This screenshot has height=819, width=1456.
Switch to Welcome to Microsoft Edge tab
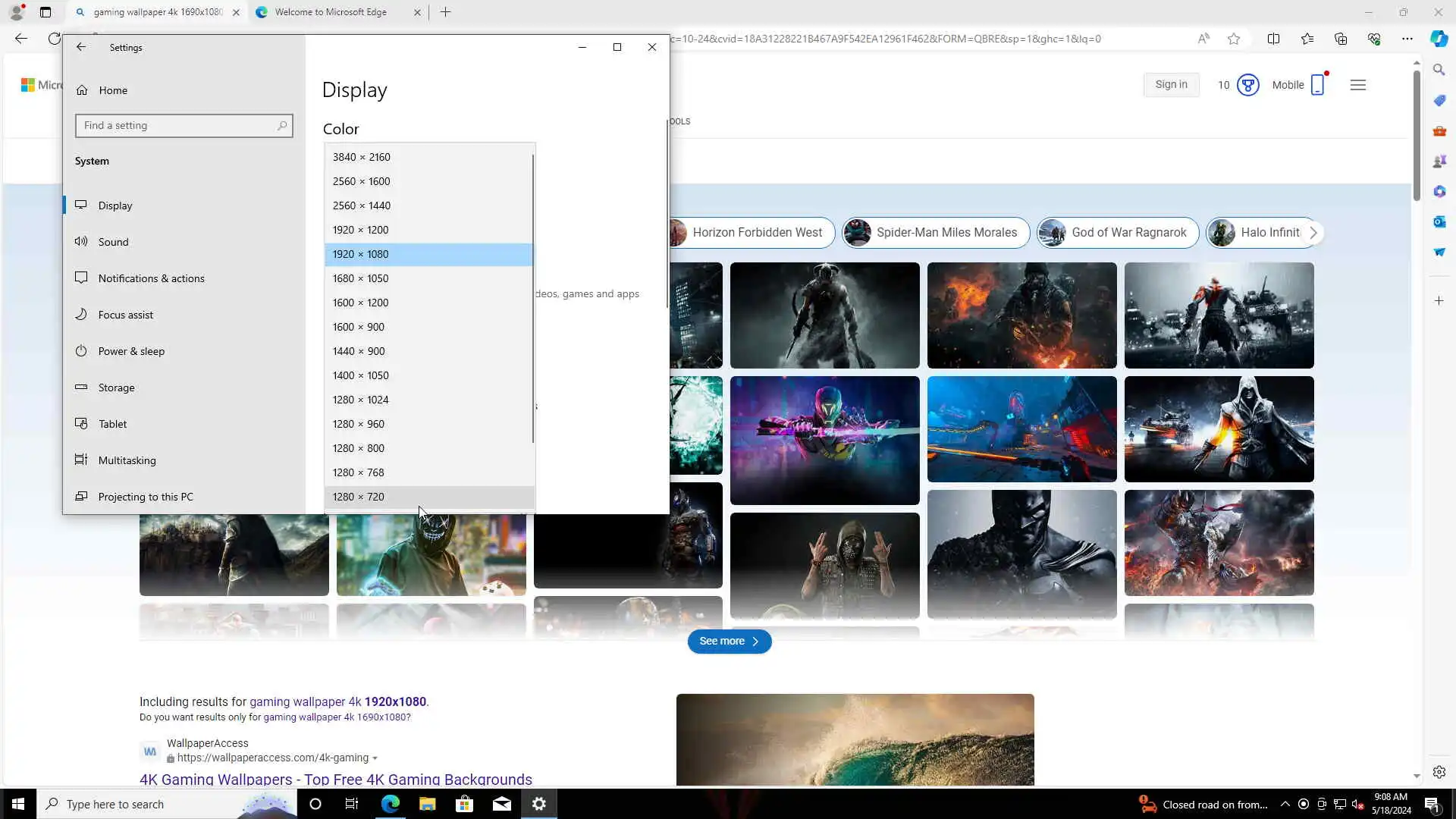[x=331, y=12]
